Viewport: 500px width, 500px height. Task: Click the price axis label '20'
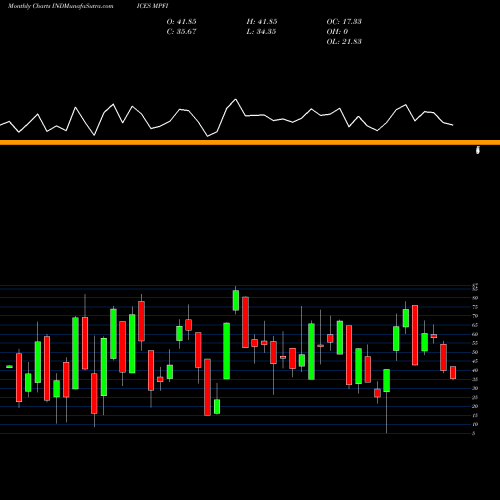(475, 406)
